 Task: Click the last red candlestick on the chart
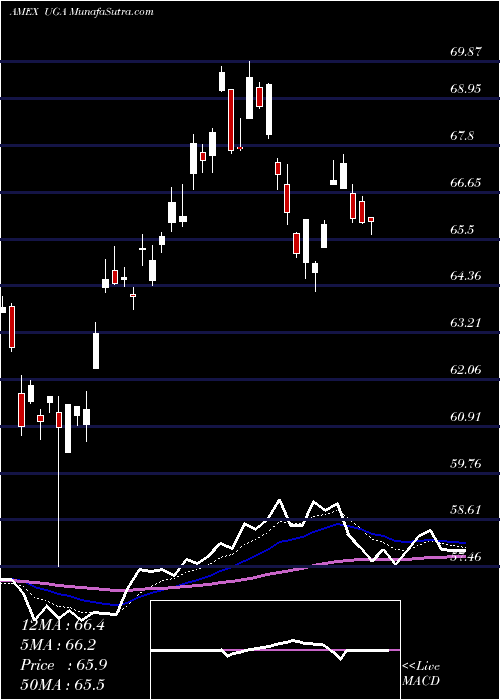point(371,219)
